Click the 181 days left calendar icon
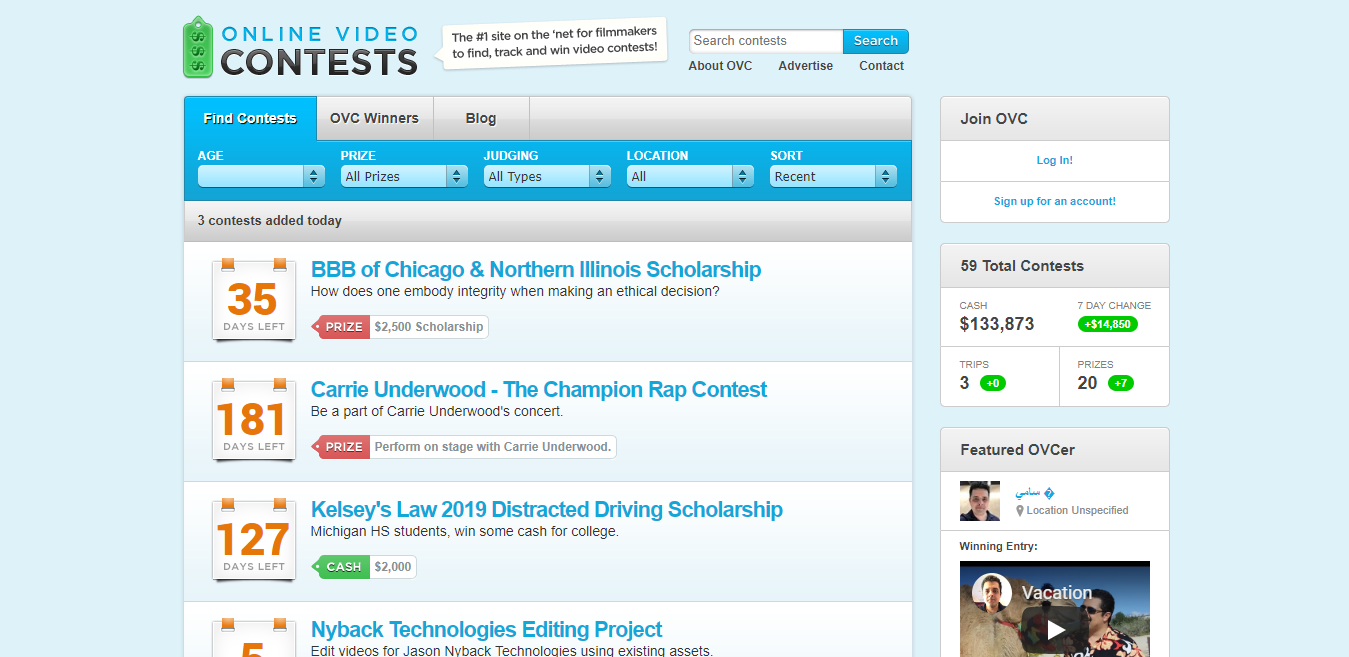 click(253, 420)
